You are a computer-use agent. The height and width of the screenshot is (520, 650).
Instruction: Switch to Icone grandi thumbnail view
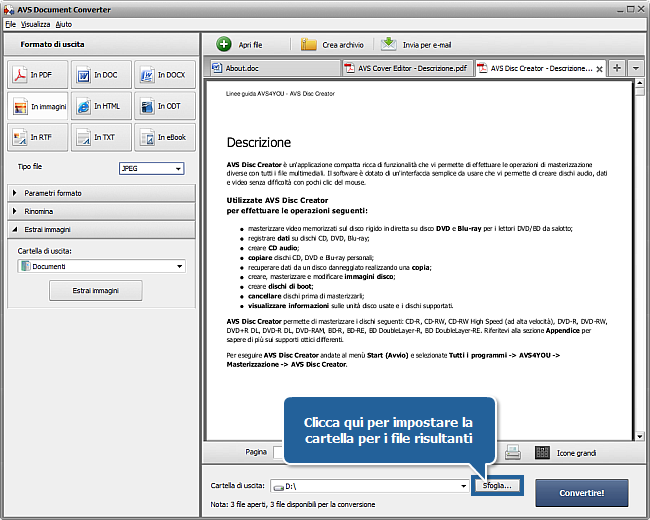542,453
